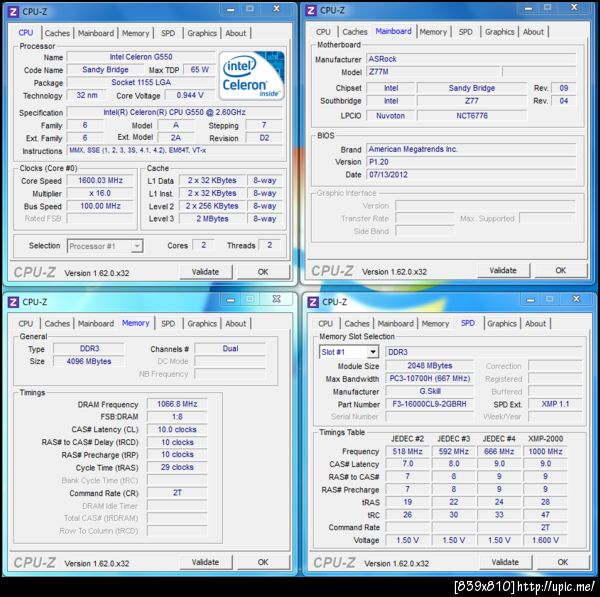This screenshot has height=597, width=600.
Task: Click the 1600.03 MHz core speed value
Action: pos(100,181)
